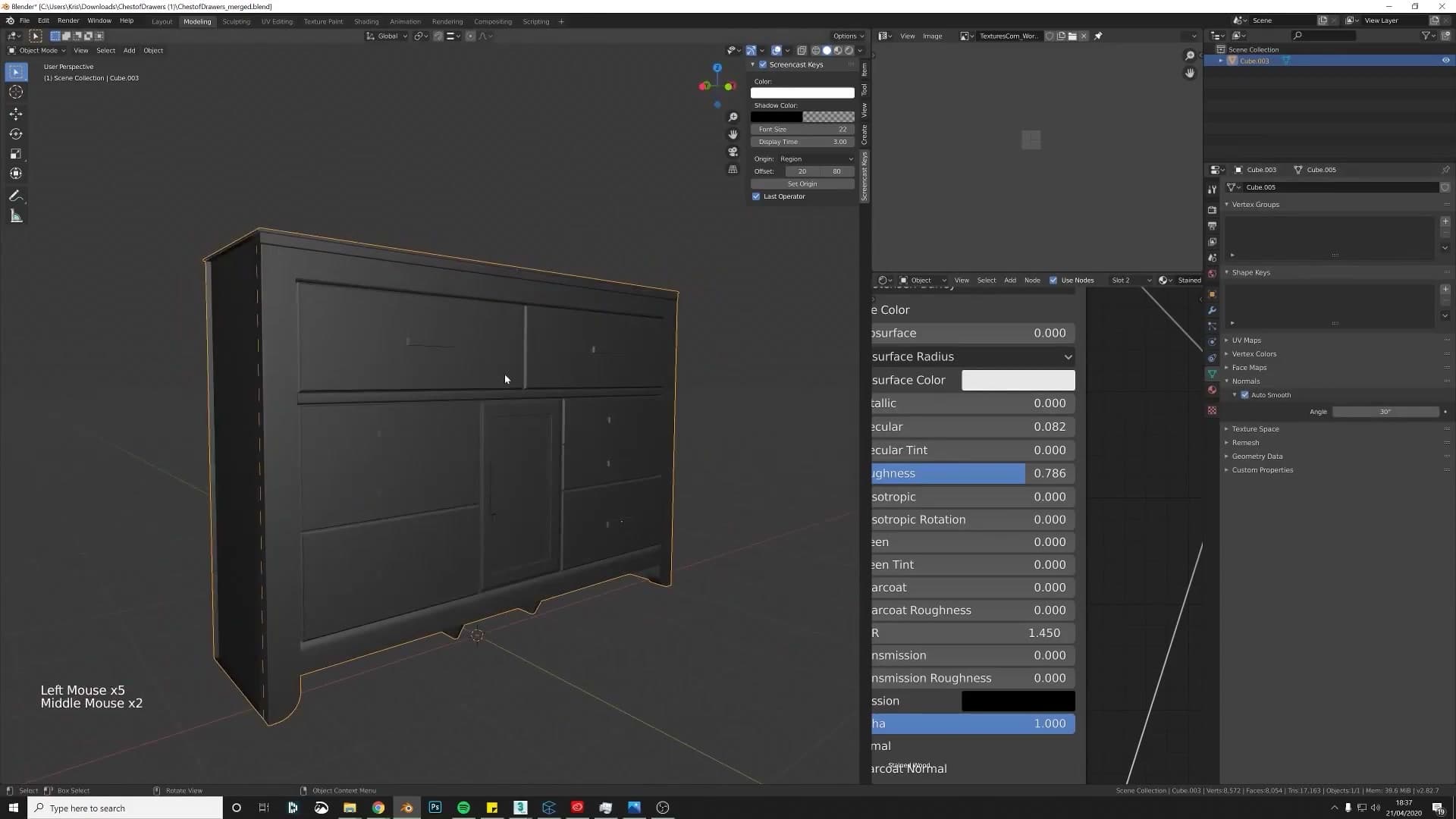Open the View Layer properties tab
Viewport: 1456px width, 819px height.
coord(1212,242)
